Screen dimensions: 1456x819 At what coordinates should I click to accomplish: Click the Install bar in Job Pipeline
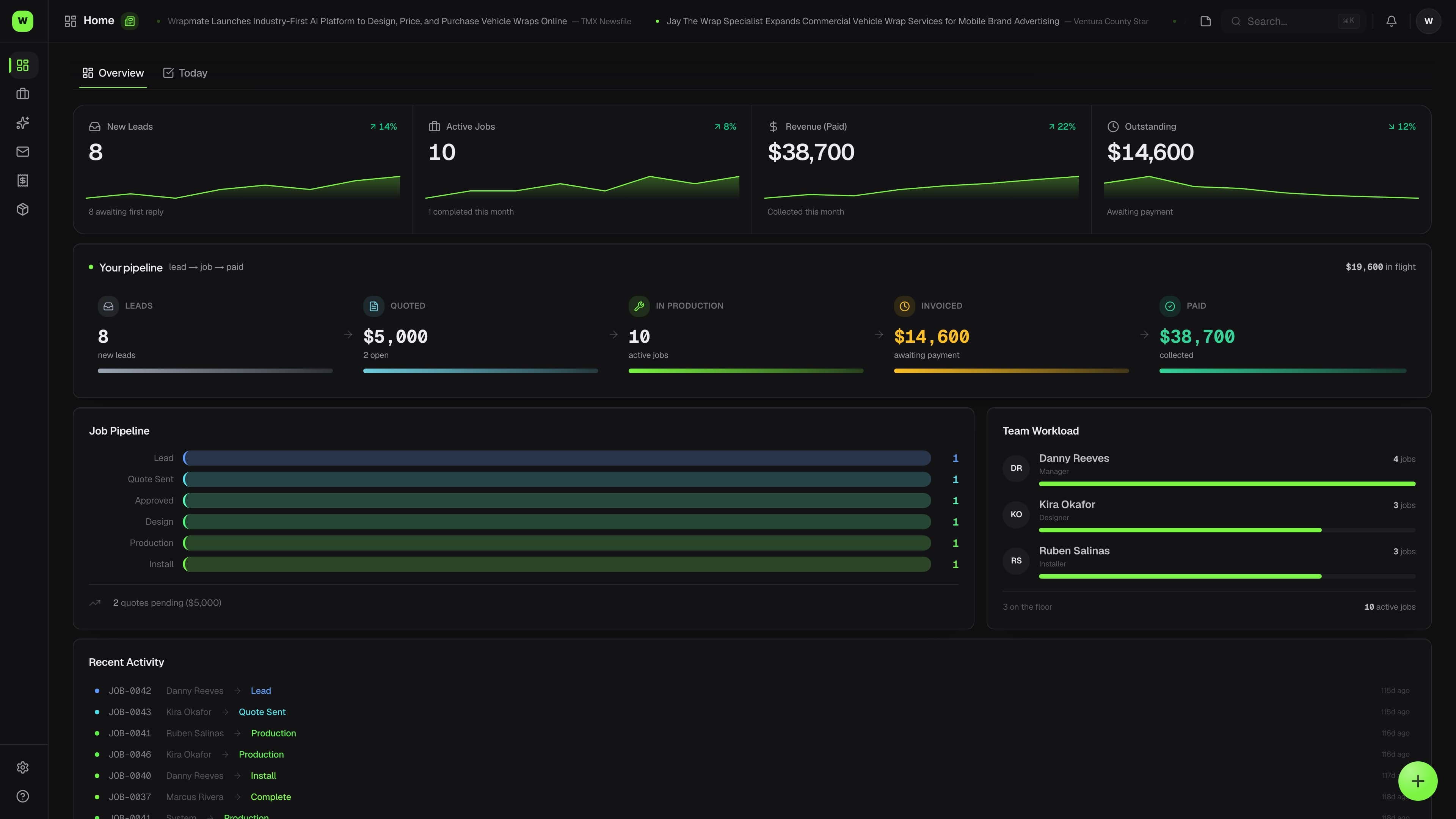click(x=557, y=564)
